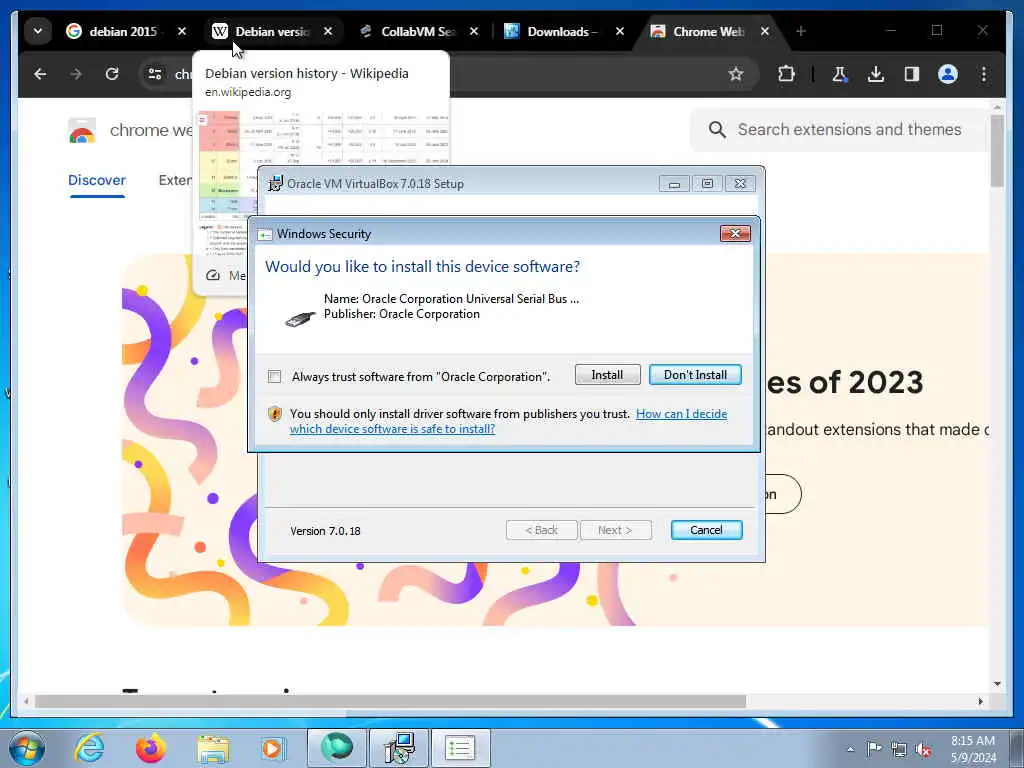Cancel the VirtualBox setup
The width and height of the screenshot is (1024, 768).
[707, 530]
